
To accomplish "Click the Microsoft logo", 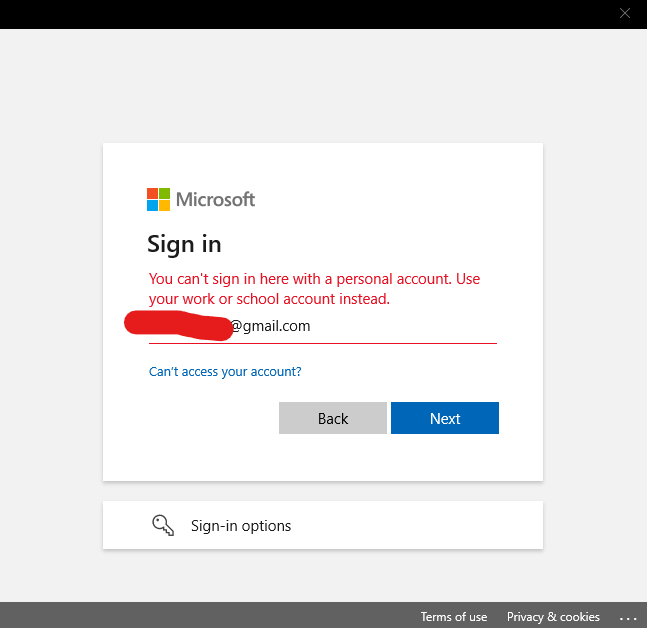I will [201, 199].
